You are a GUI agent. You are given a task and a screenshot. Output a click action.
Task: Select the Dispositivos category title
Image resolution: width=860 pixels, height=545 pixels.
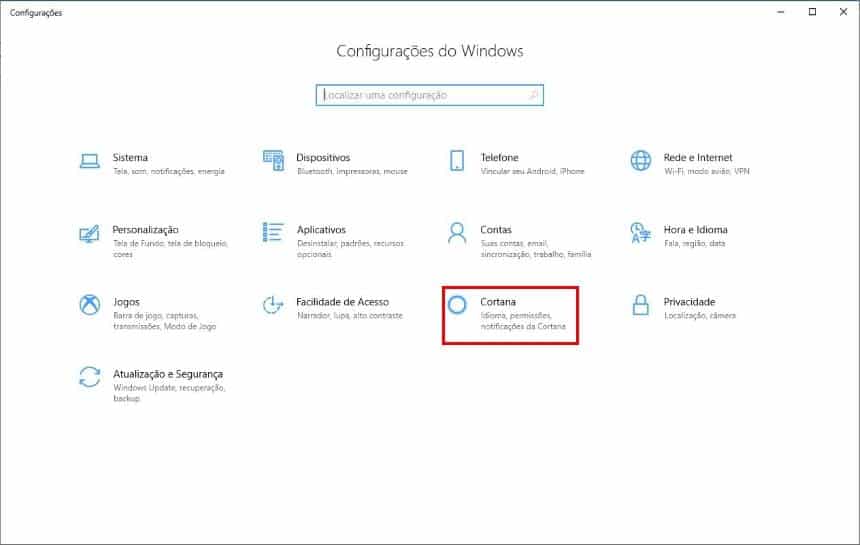click(323, 157)
